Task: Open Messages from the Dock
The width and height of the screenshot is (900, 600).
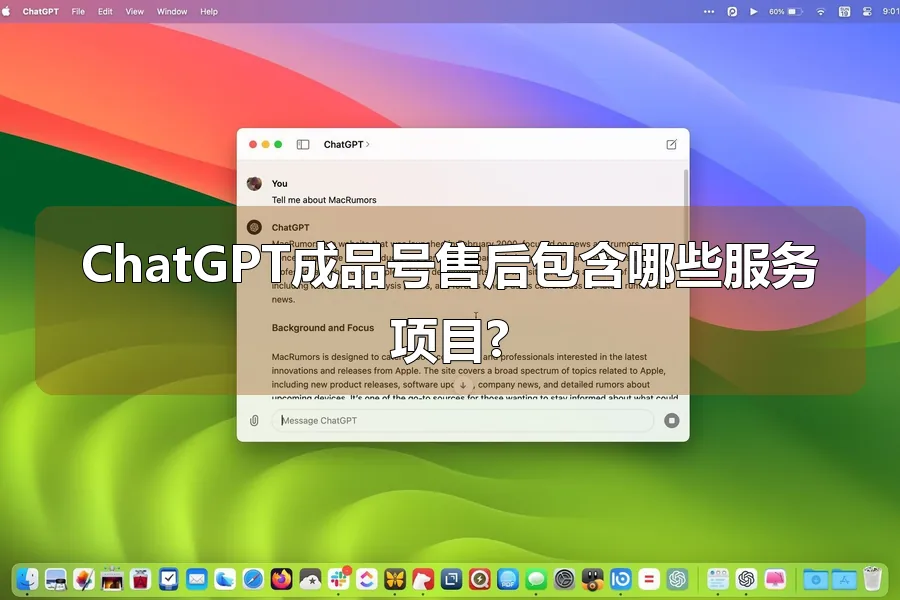Action: 536,579
